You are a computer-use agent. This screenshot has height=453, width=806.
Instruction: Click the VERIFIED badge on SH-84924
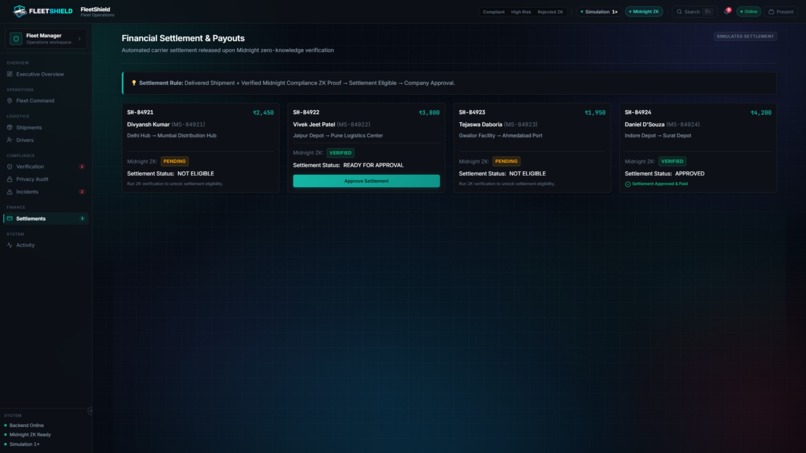672,161
